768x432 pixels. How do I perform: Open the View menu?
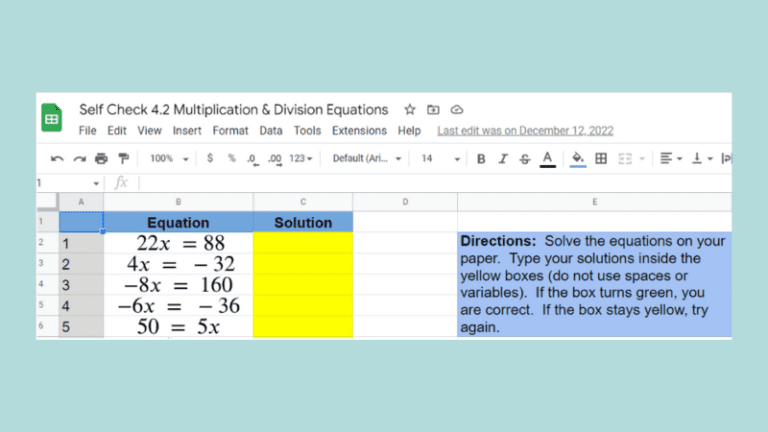[x=149, y=131]
